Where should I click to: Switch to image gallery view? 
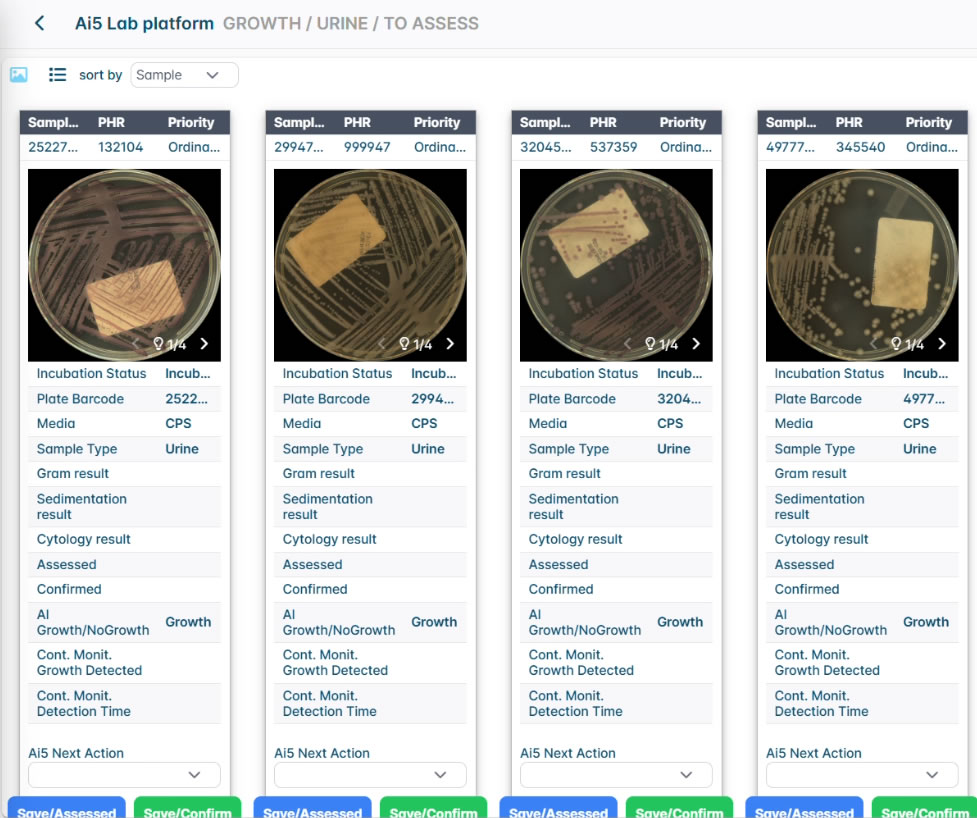pyautogui.click(x=19, y=75)
